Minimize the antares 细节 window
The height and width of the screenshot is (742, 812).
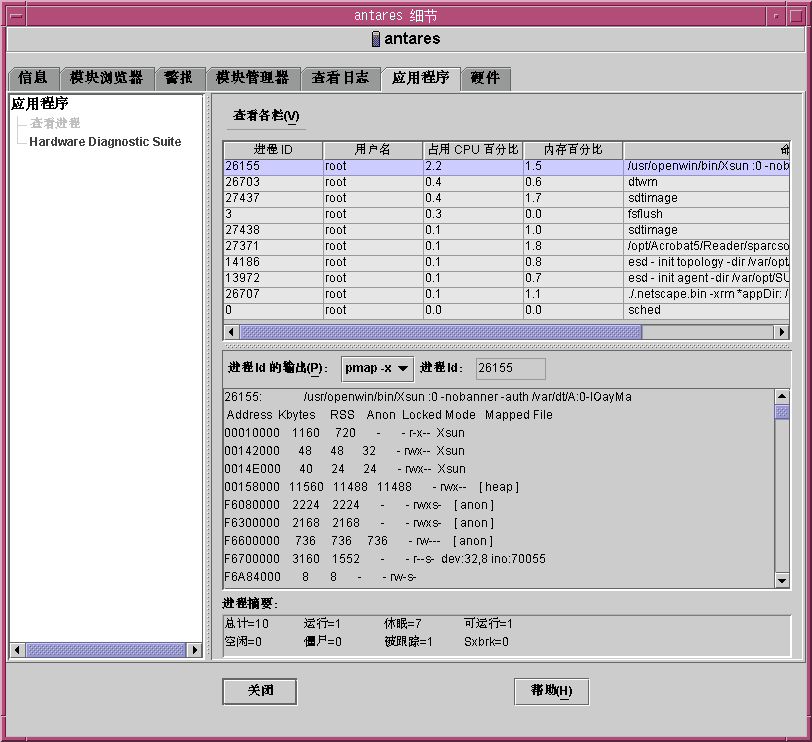pos(776,16)
